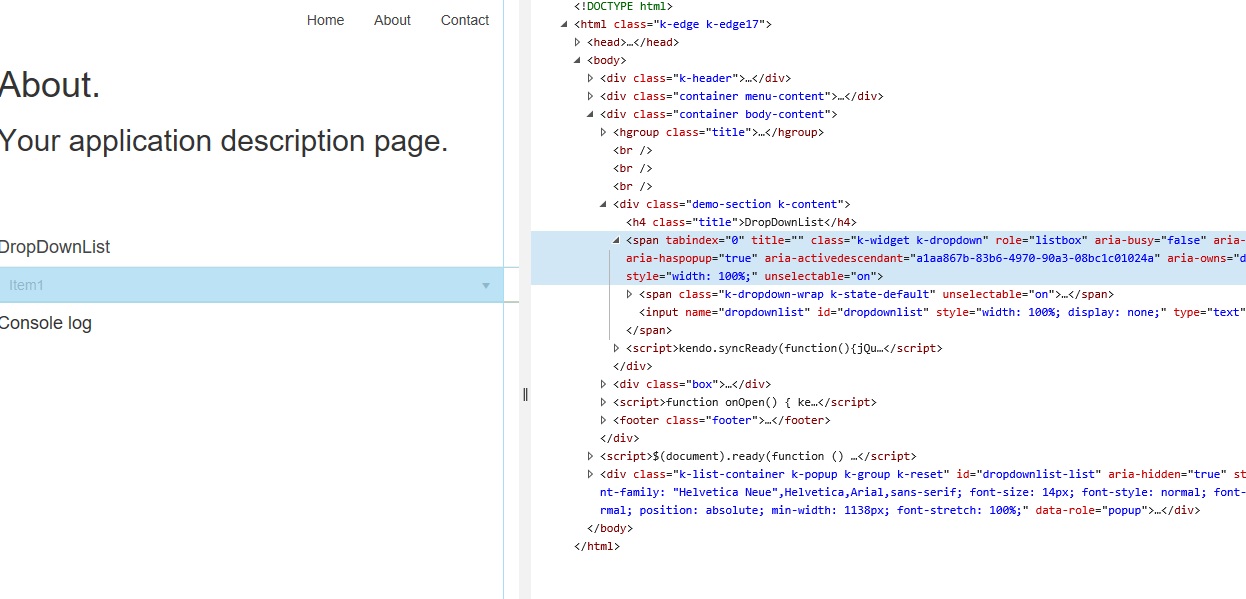The width and height of the screenshot is (1246, 599).
Task: Expand the div class box node
Action: coord(604,384)
